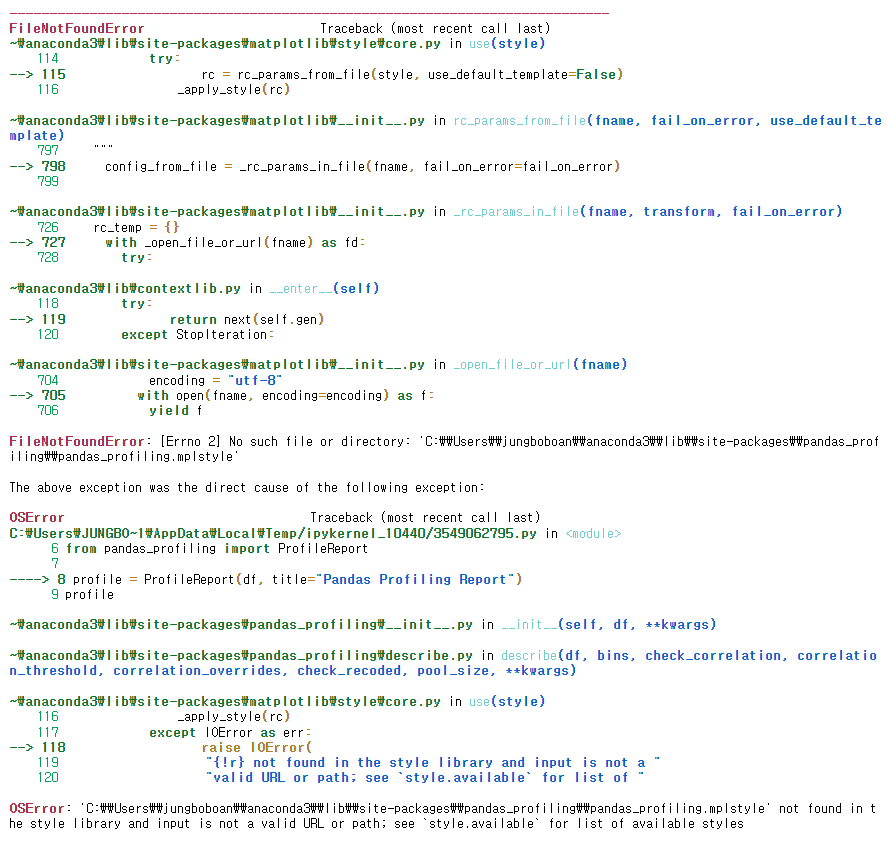887x844 pixels.
Task: Select line 6 'from pandas_profiling import ProfileReport'
Action: (x=217, y=549)
